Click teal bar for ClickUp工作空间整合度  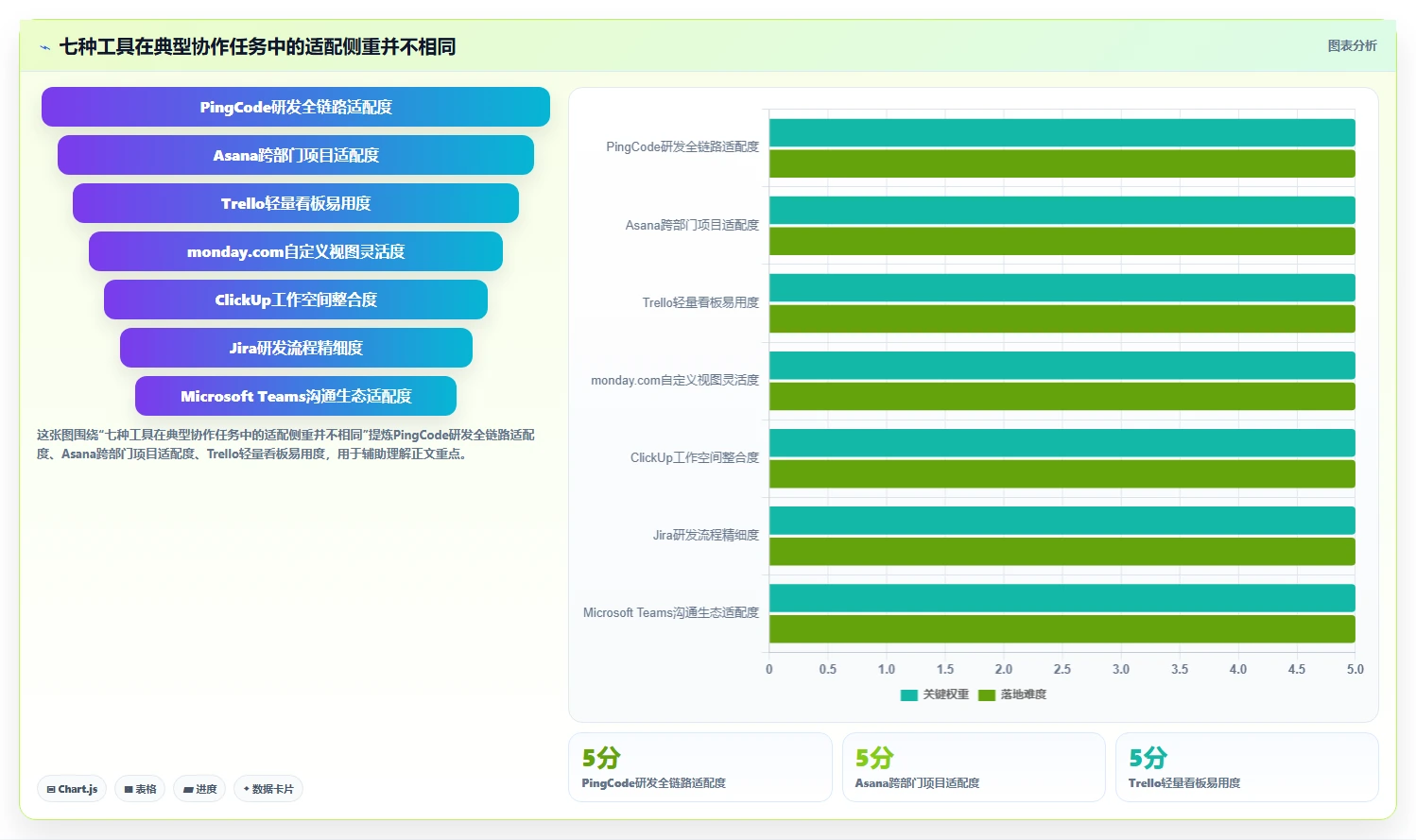[1062, 442]
